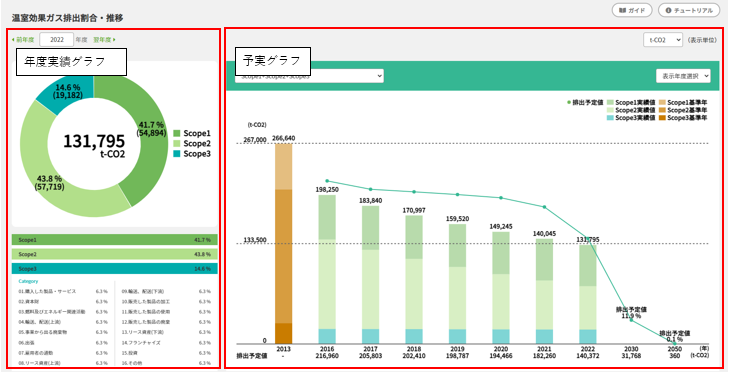Click Scope3実績値 legend entry
Screen dimensions: 730x373
click(630, 118)
